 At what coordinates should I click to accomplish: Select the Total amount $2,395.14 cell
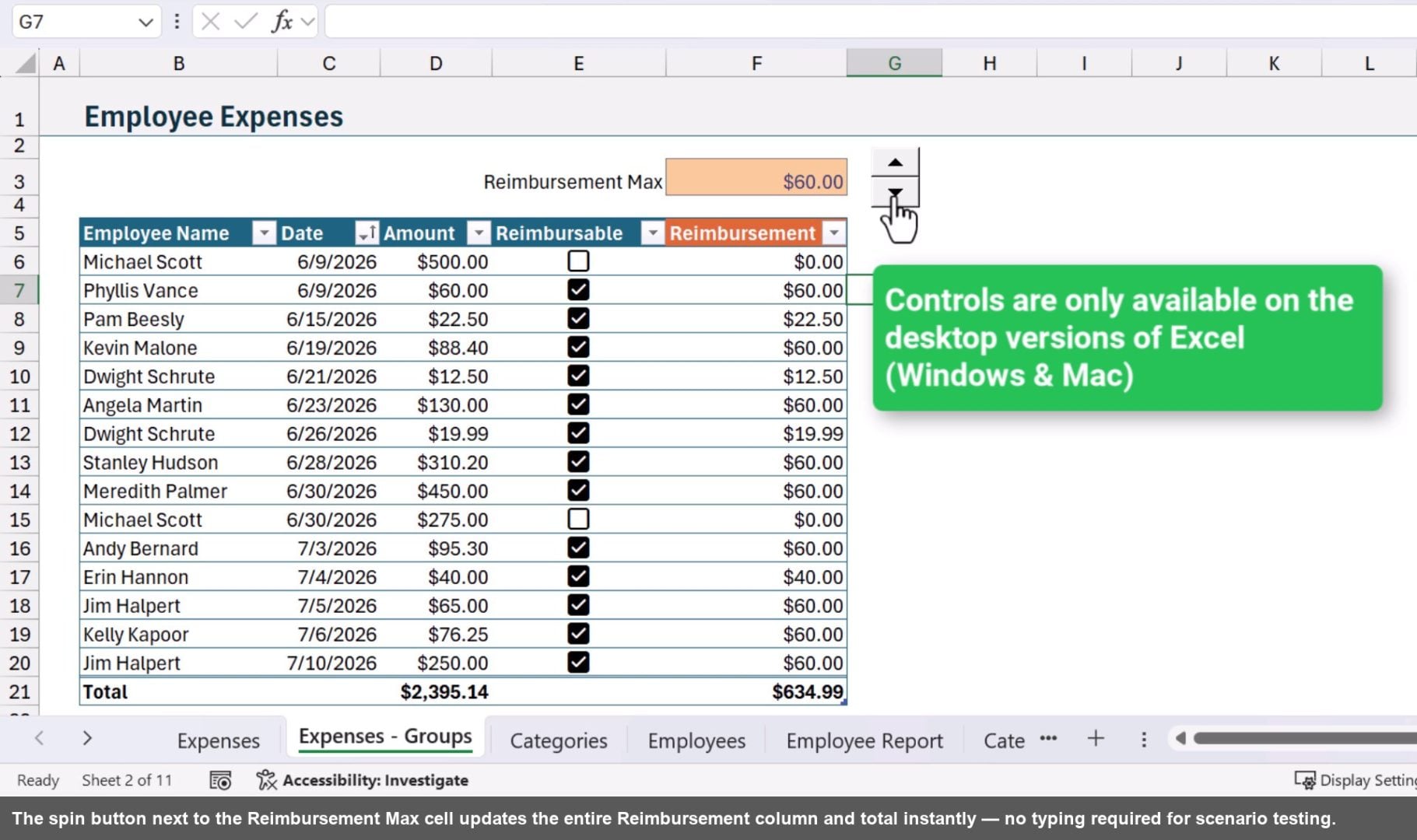coord(436,691)
